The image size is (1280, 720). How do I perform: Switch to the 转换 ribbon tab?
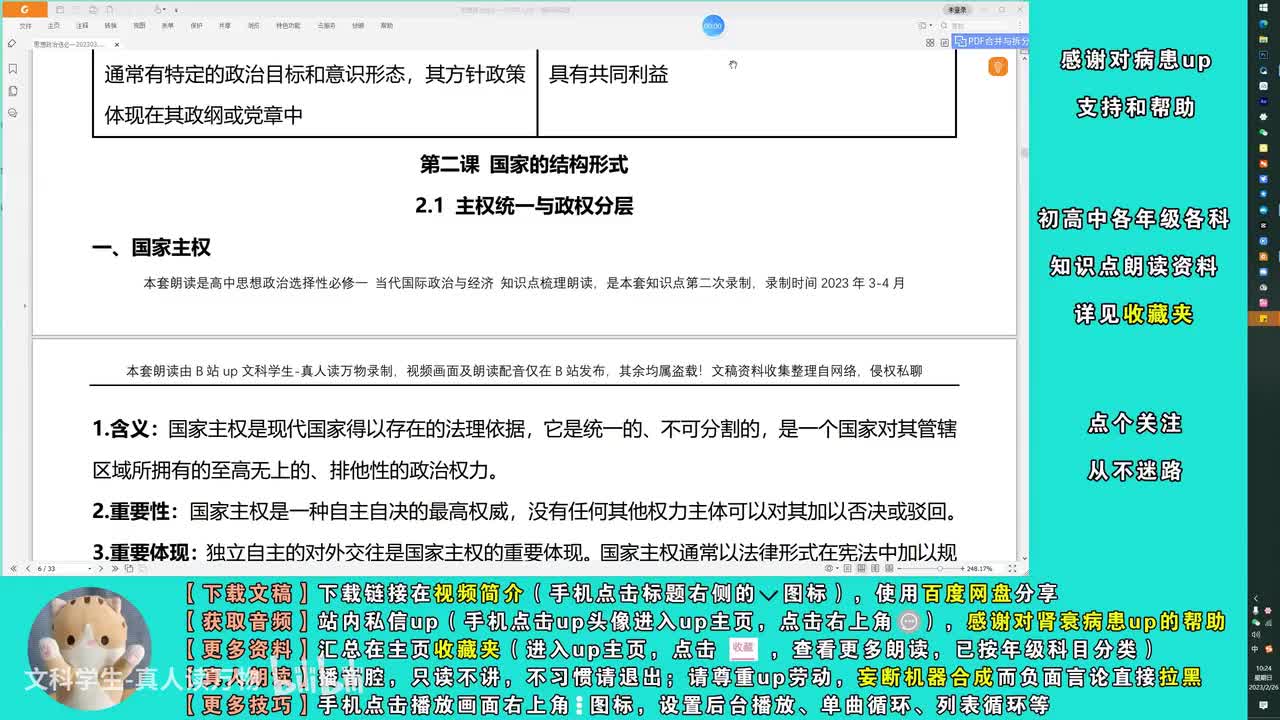pyautogui.click(x=111, y=26)
